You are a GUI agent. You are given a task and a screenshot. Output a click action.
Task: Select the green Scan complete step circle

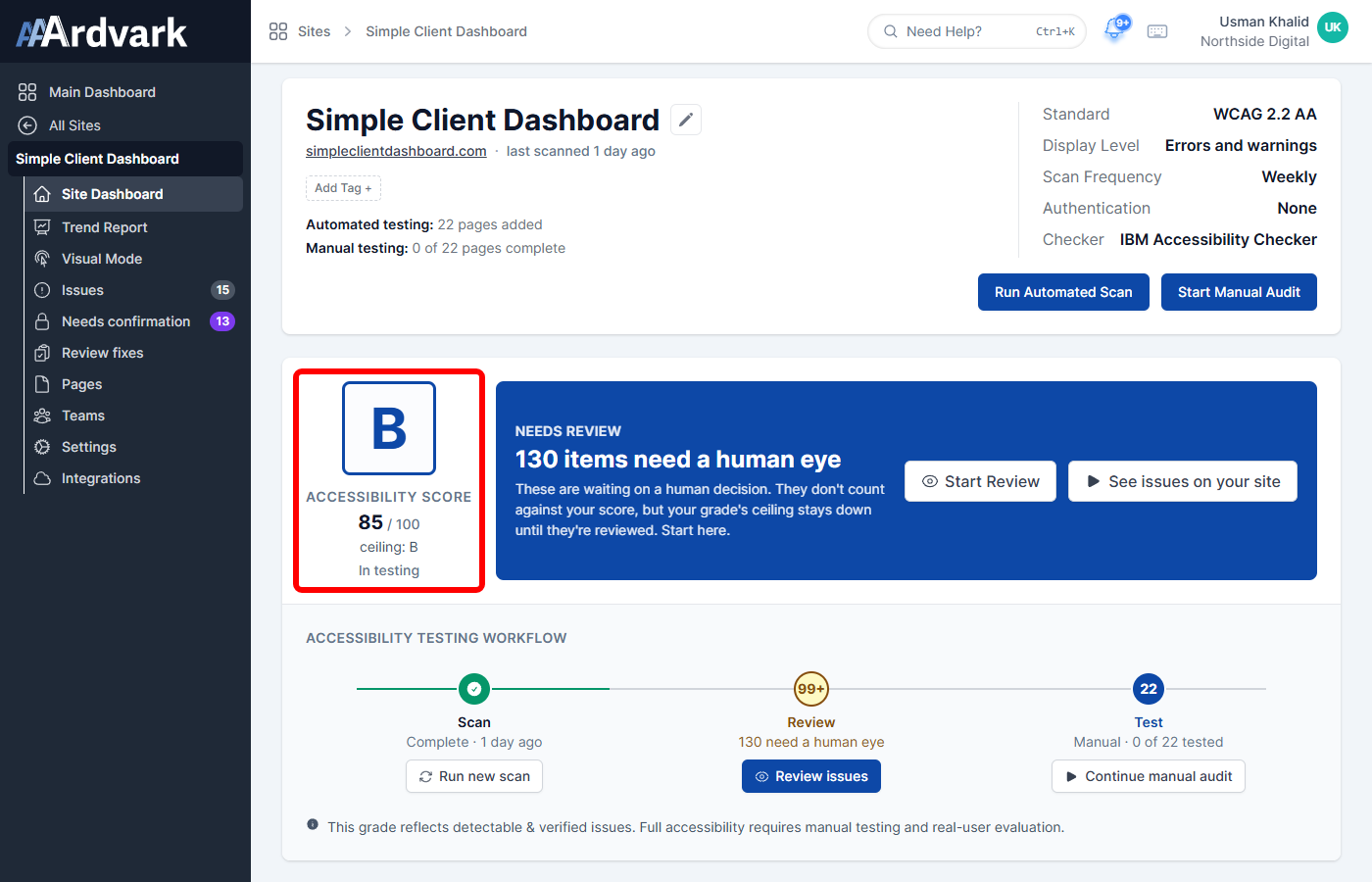click(x=474, y=689)
